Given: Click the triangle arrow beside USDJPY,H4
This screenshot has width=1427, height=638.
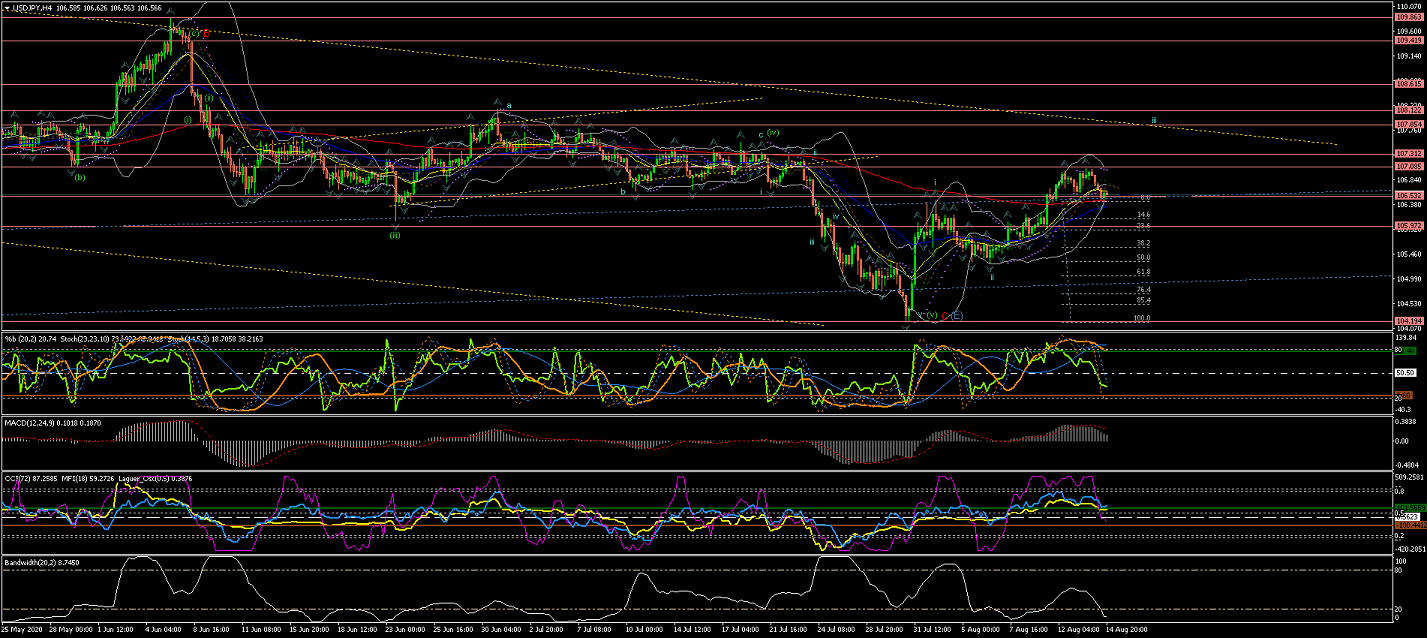Looking at the screenshot, I should tap(6, 7).
